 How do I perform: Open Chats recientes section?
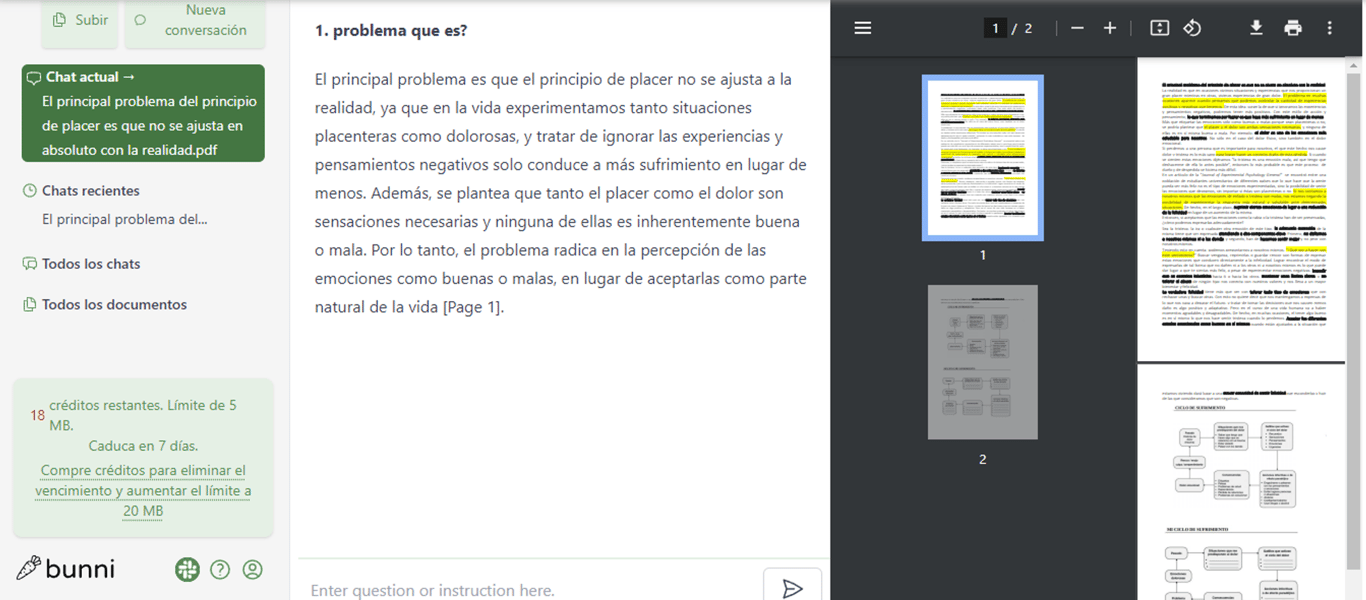(x=91, y=191)
